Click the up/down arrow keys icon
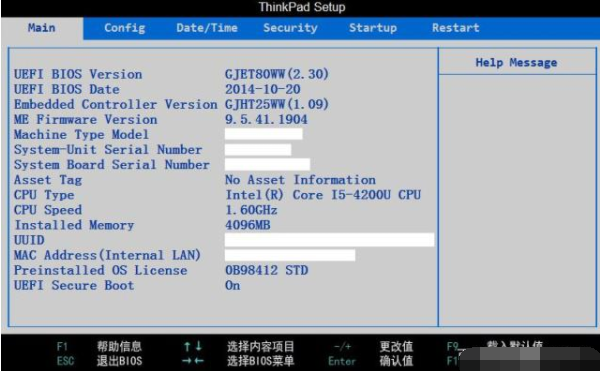Viewport: 600px width, 371px height. 193,347
